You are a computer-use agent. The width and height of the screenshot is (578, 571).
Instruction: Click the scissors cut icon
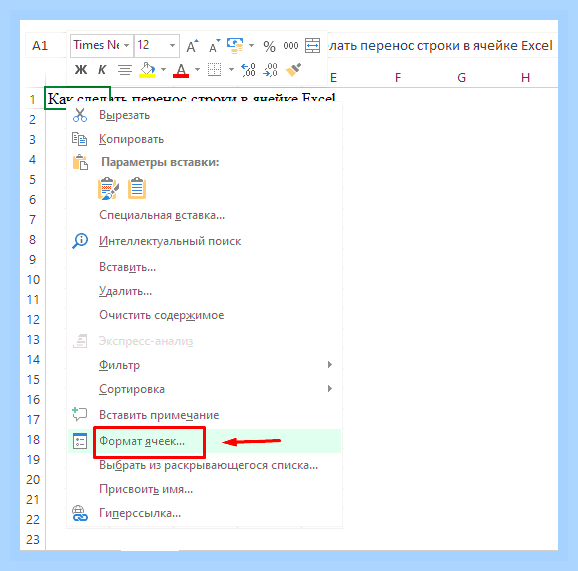80,115
